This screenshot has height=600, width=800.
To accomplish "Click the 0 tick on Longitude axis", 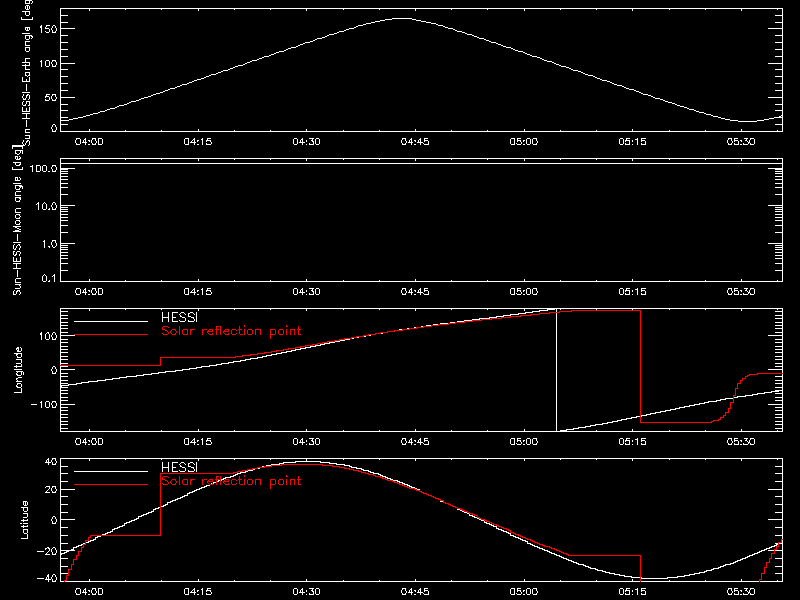I will pyautogui.click(x=55, y=370).
